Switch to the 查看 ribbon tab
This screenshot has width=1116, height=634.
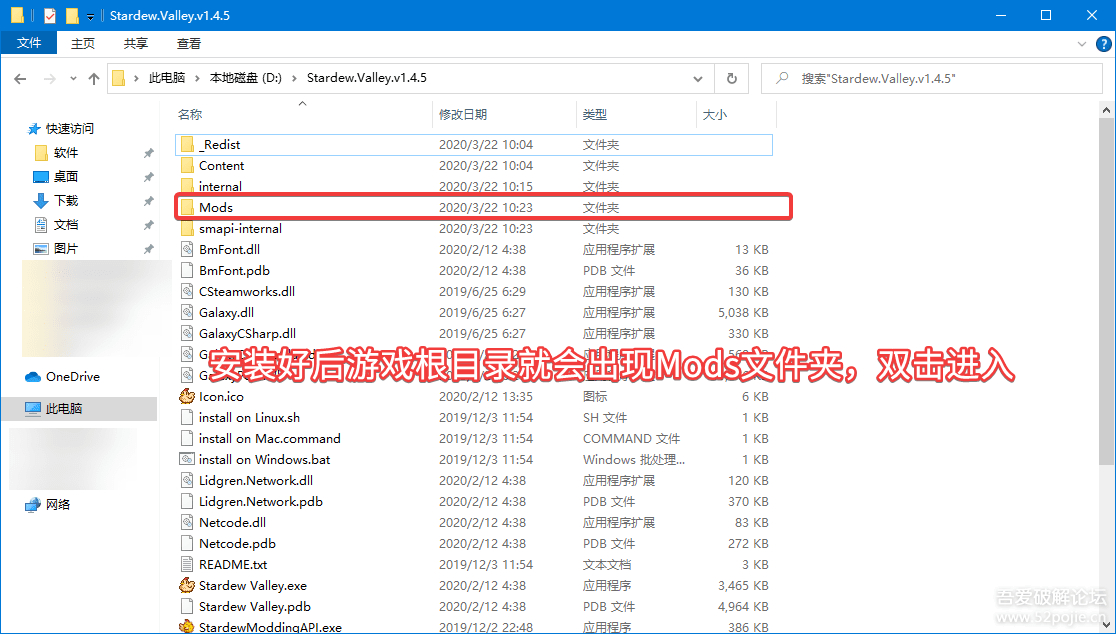click(x=189, y=43)
